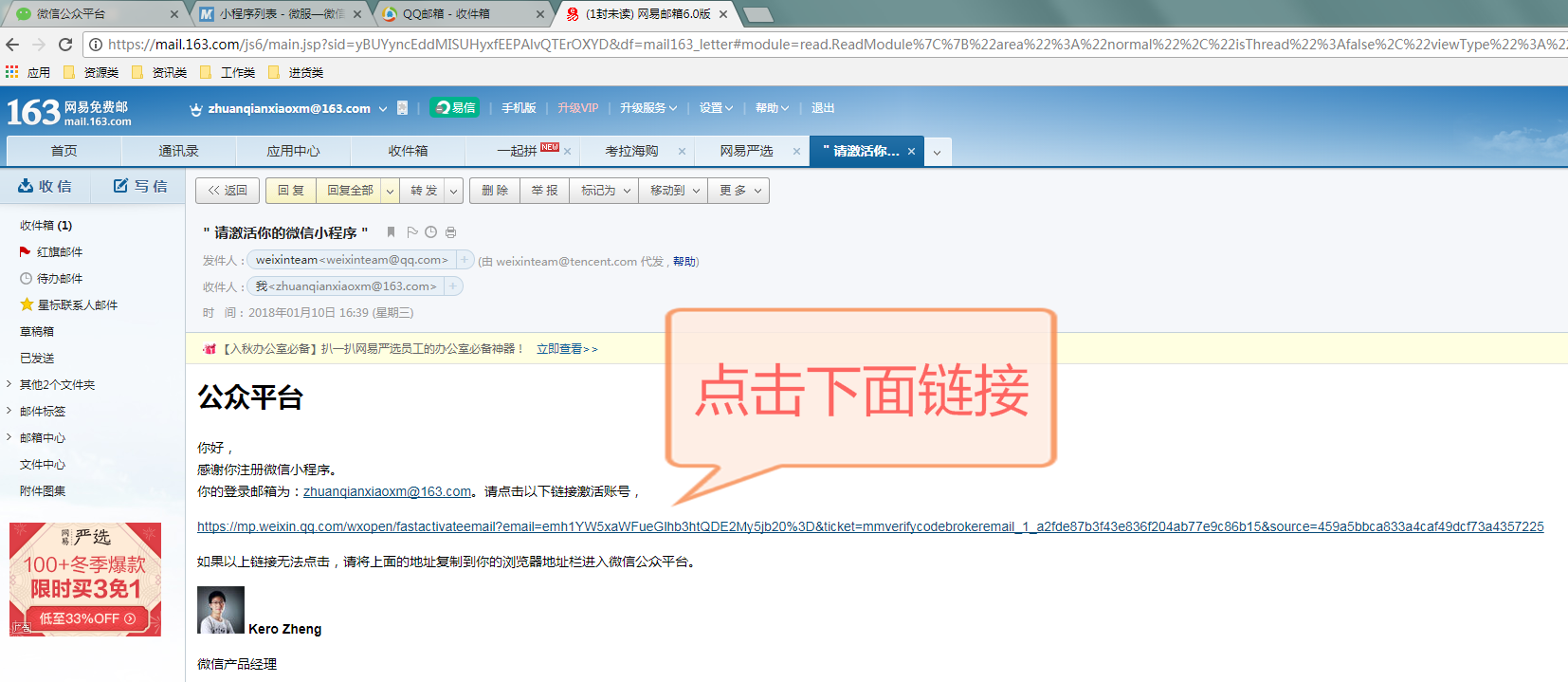Open the 进货类 bookmark folder

click(x=296, y=72)
